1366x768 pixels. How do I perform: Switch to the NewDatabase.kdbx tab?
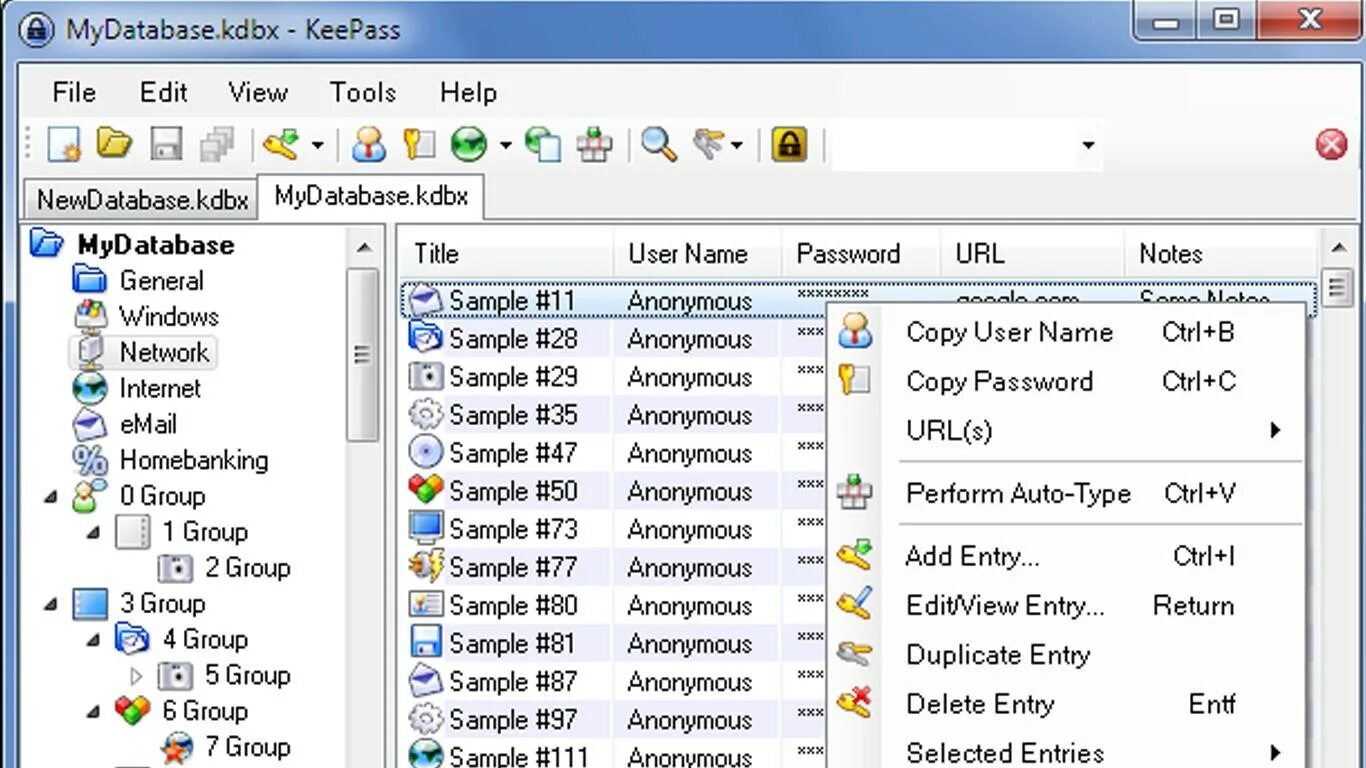tap(141, 200)
